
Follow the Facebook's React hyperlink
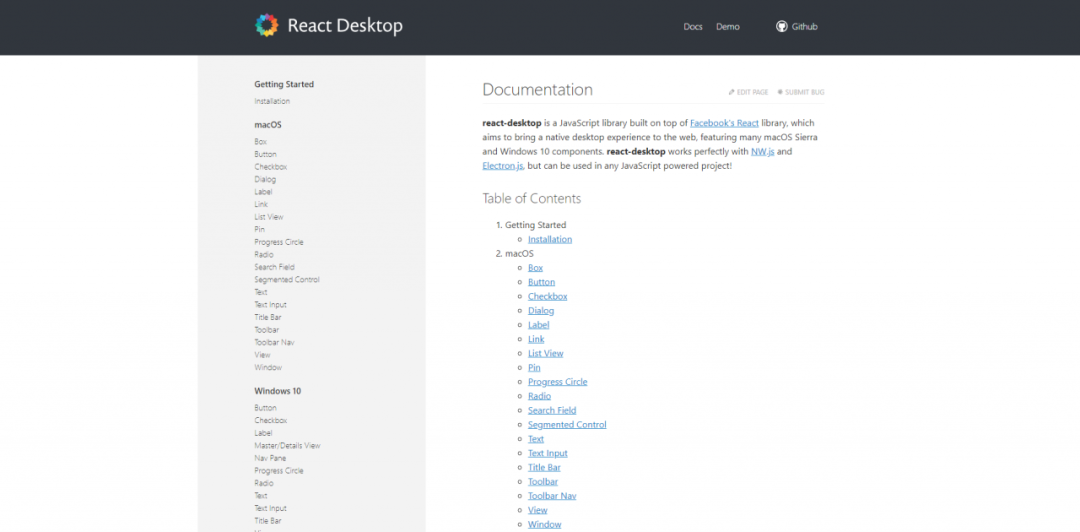tap(724, 123)
